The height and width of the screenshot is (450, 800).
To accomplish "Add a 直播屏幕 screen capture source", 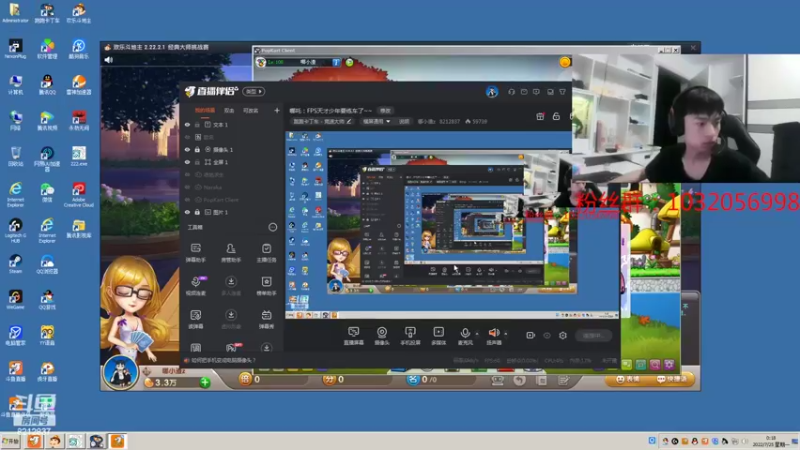I will (354, 336).
